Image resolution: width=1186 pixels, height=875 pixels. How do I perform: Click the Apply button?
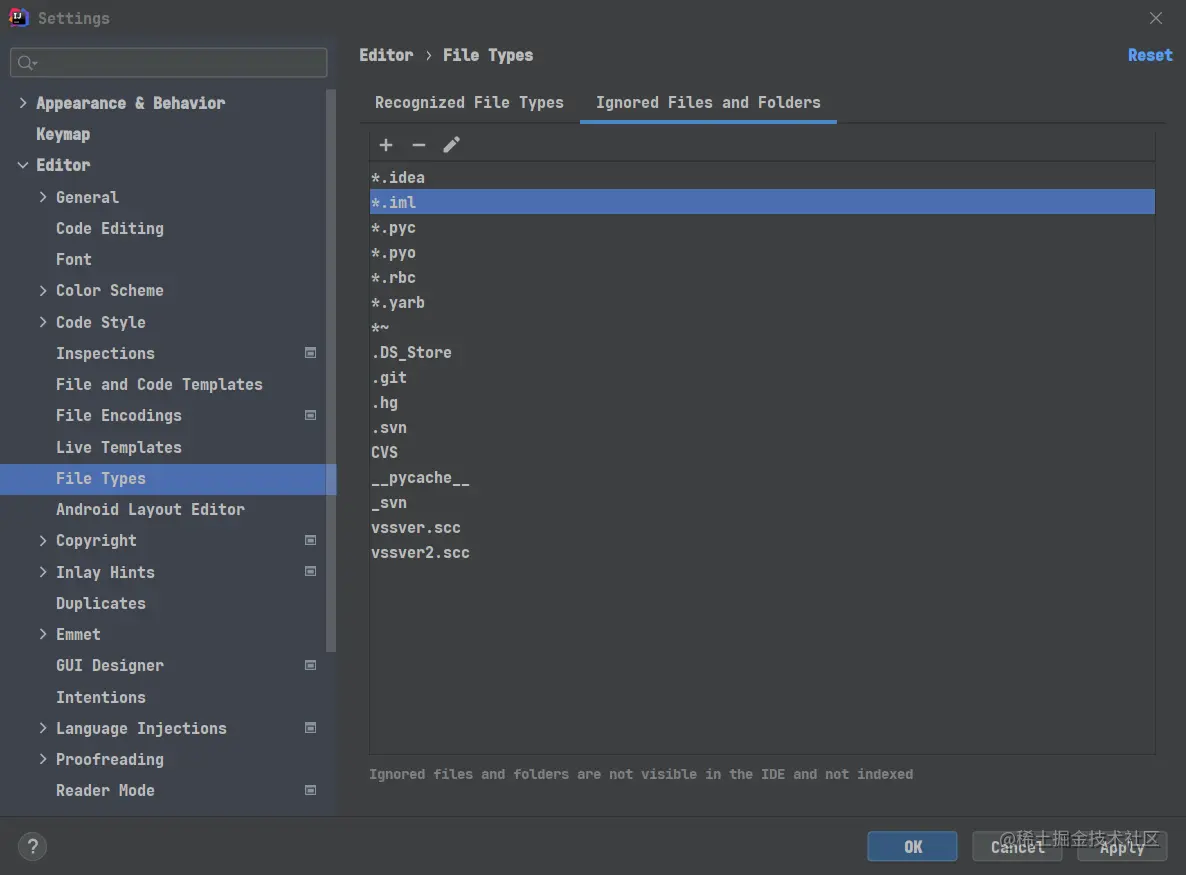(x=1122, y=846)
